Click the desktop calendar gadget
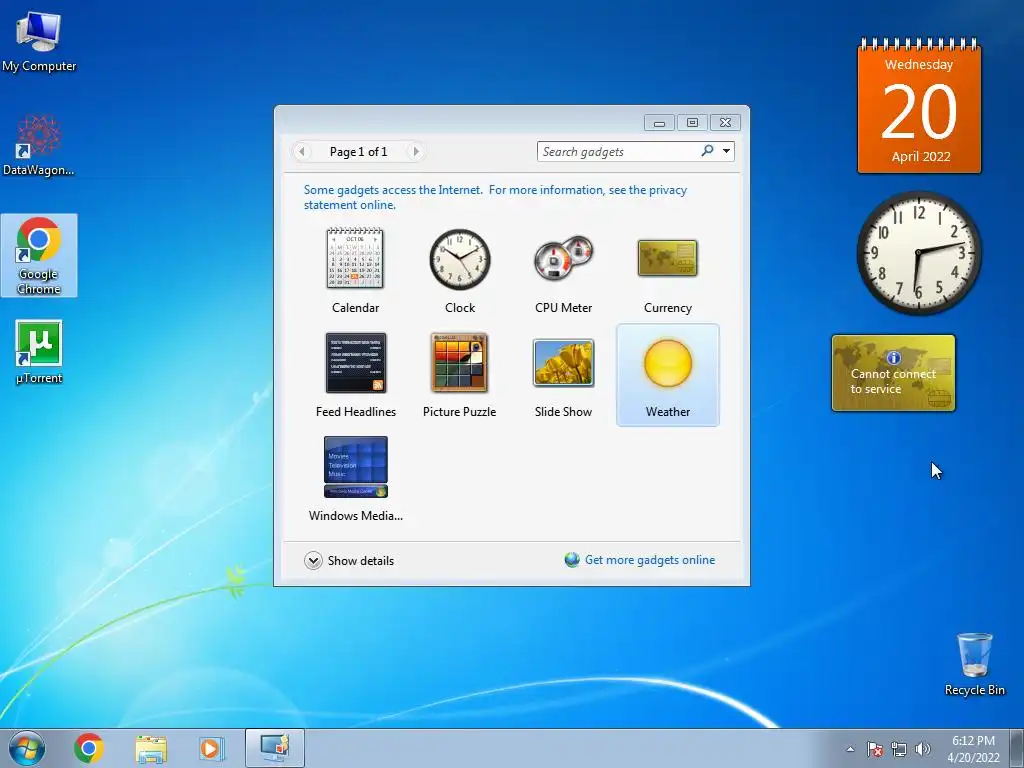The image size is (1024, 768). pyautogui.click(x=919, y=106)
